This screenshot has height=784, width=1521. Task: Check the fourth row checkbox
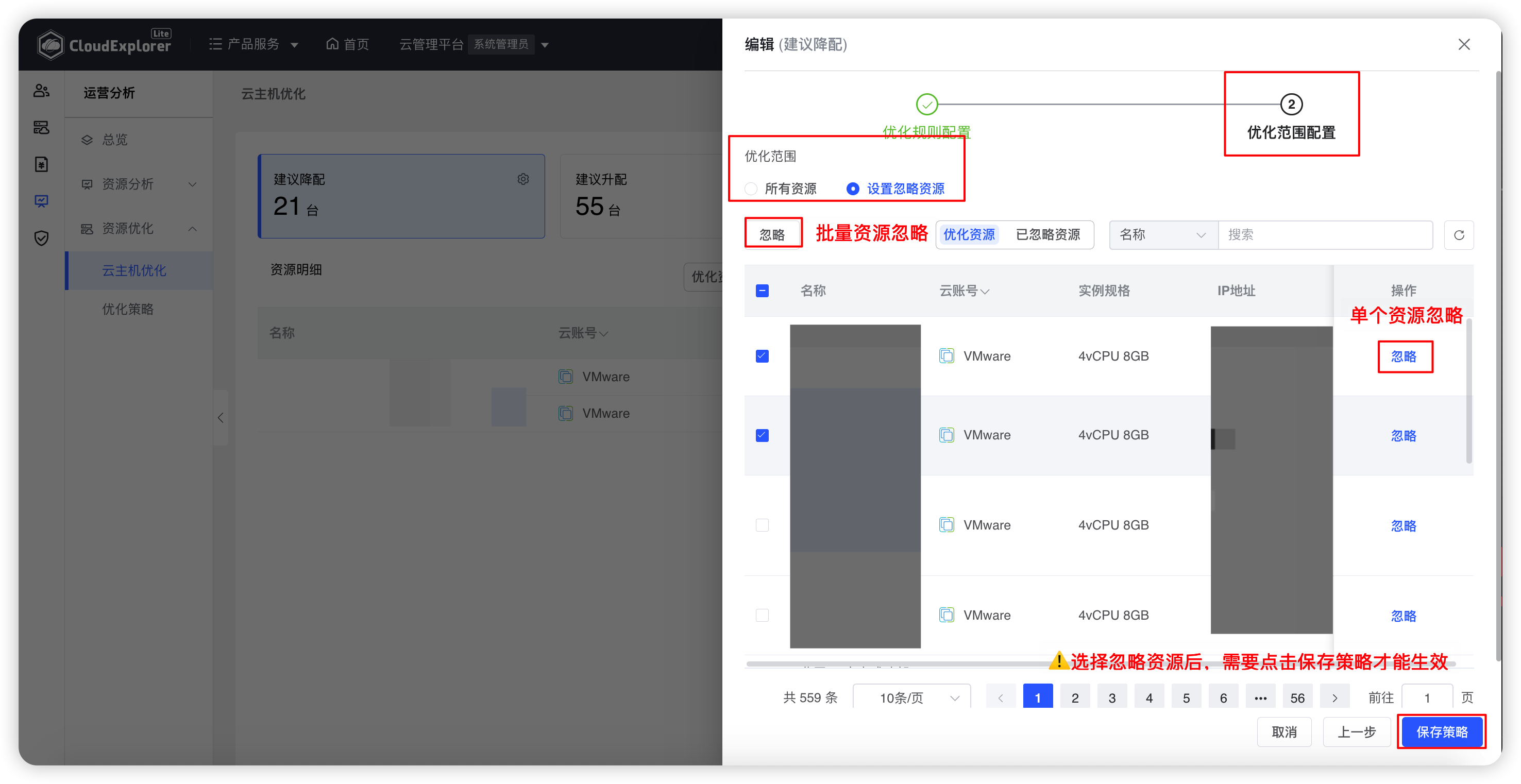(x=762, y=615)
